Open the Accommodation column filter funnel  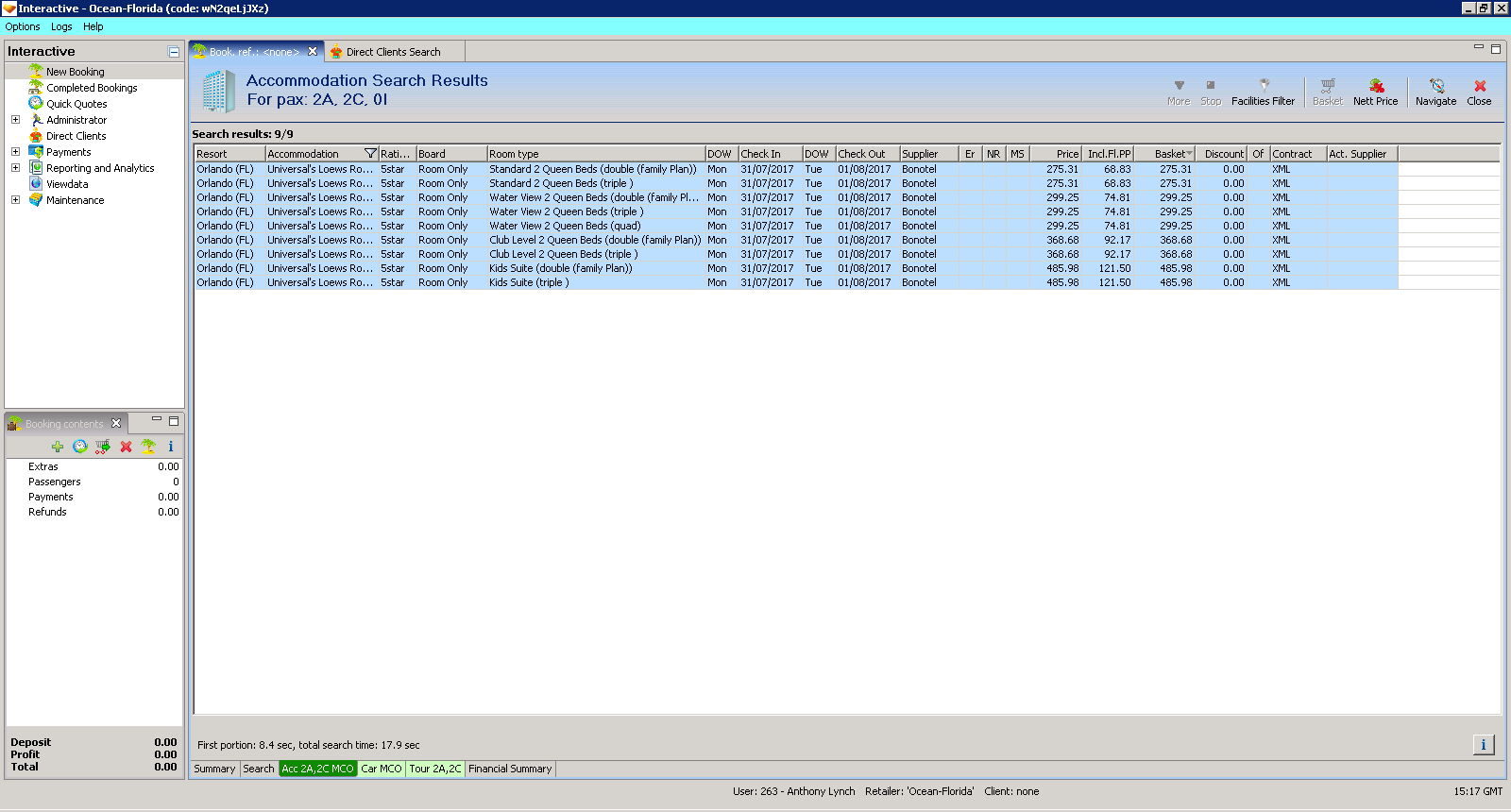pyautogui.click(x=370, y=154)
